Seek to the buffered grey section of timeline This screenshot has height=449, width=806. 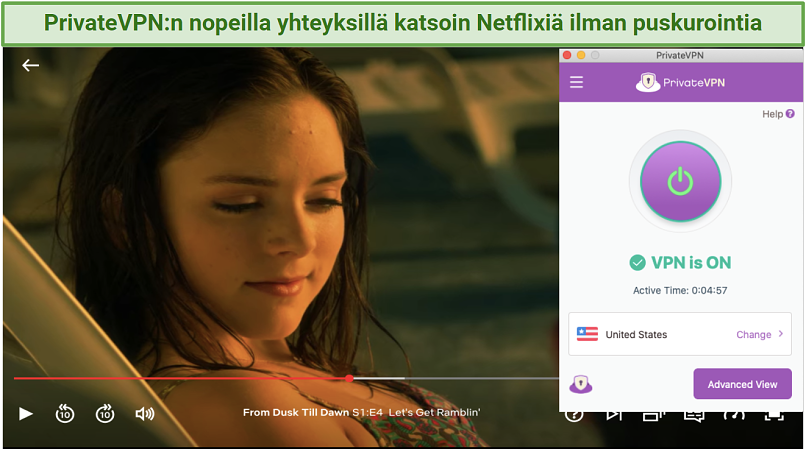tap(379, 379)
